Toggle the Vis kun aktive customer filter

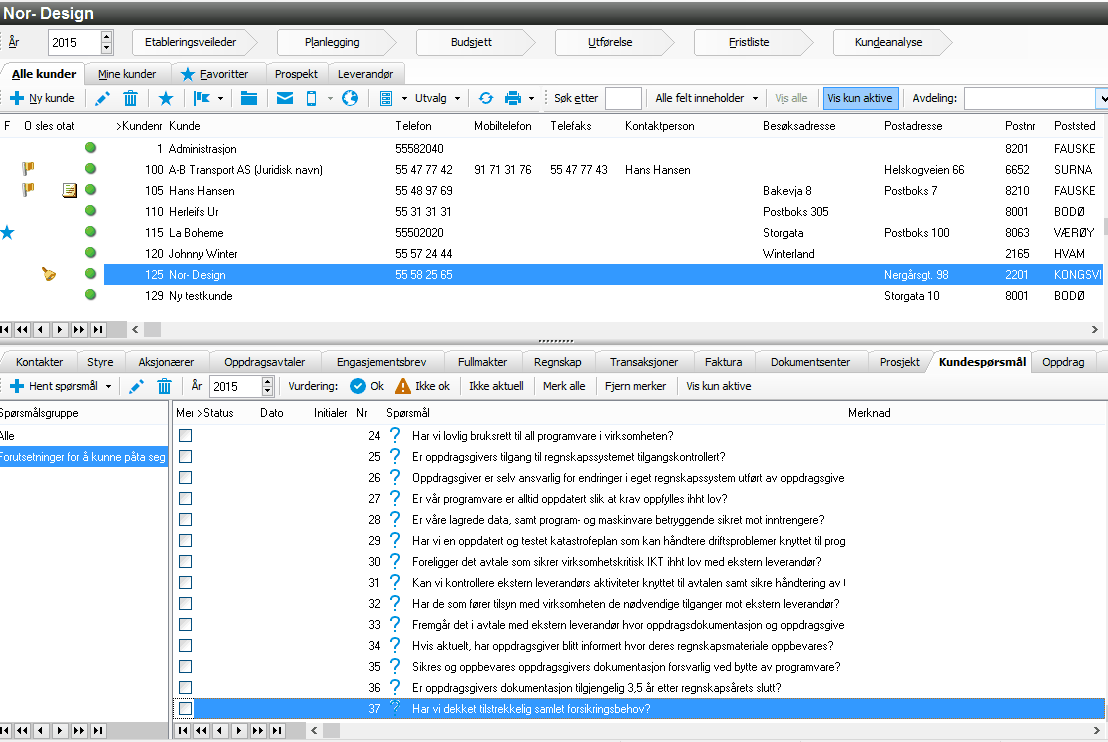tap(860, 98)
